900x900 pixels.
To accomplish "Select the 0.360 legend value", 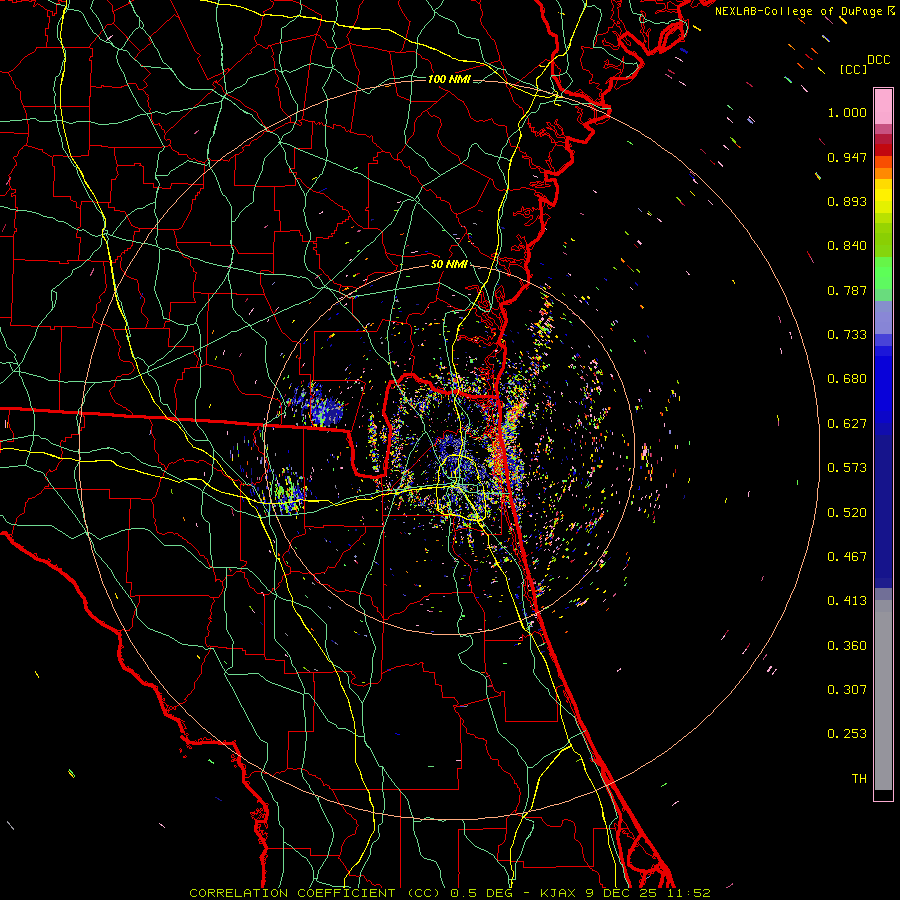I will (x=847, y=646).
